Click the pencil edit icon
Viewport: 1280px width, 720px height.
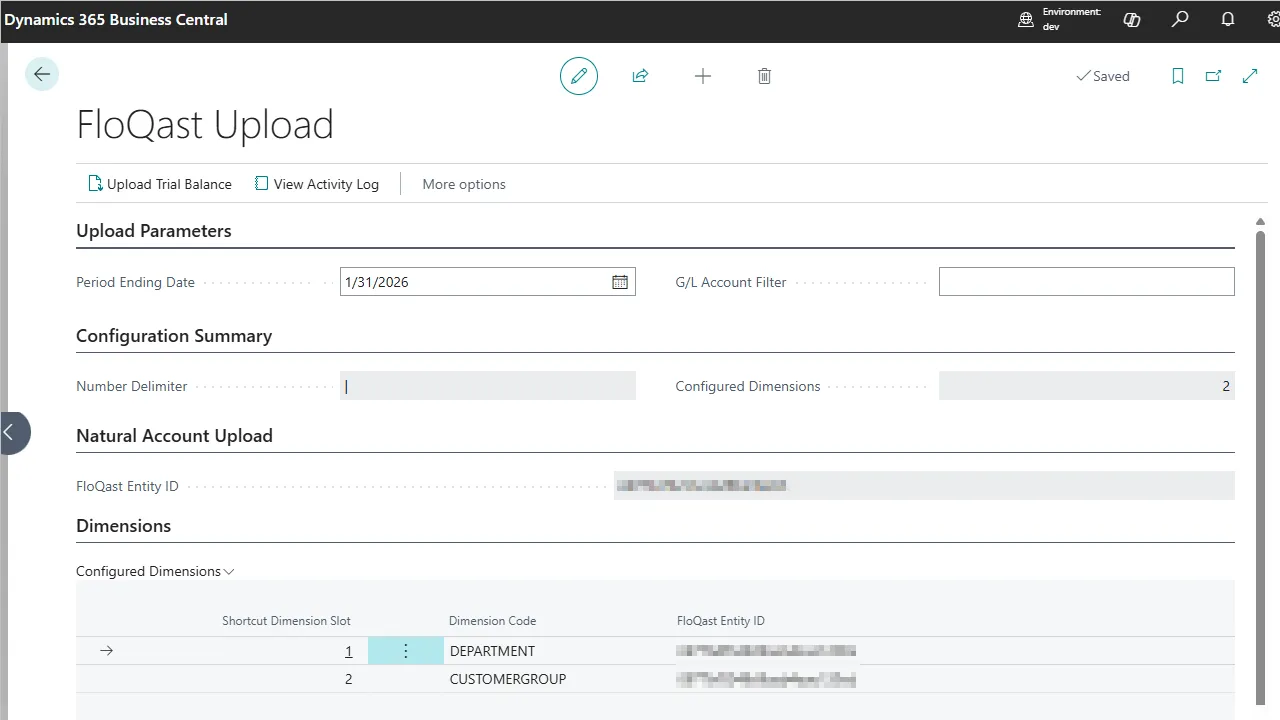[x=579, y=76]
